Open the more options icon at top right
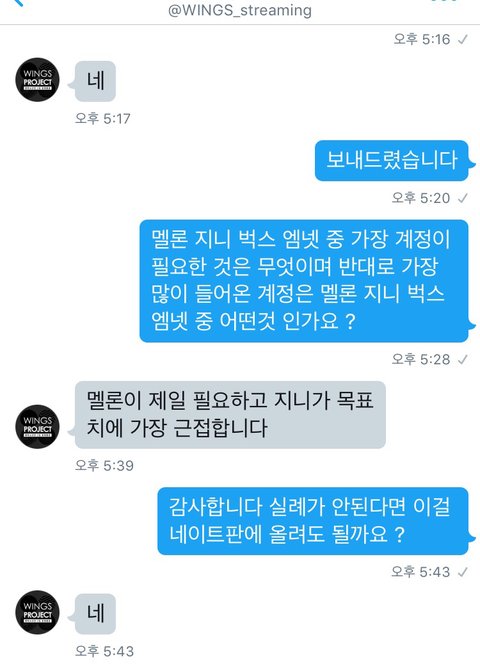The image size is (480, 671). pyautogui.click(x=443, y=1)
